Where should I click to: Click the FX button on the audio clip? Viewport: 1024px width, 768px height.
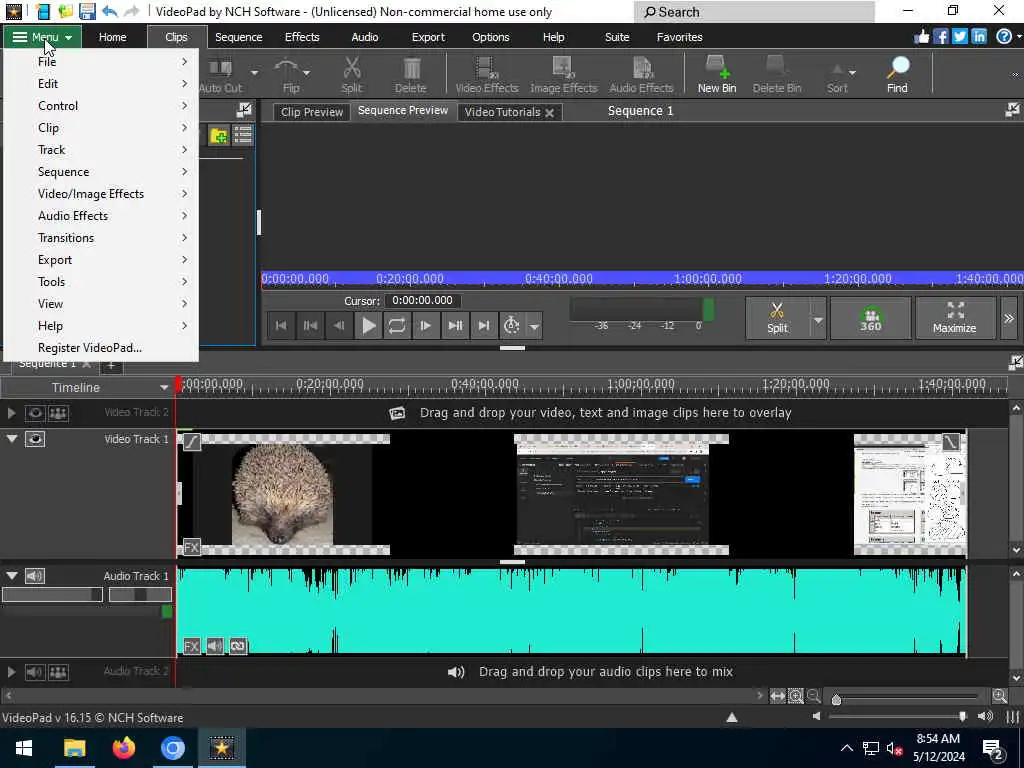pyautogui.click(x=191, y=646)
